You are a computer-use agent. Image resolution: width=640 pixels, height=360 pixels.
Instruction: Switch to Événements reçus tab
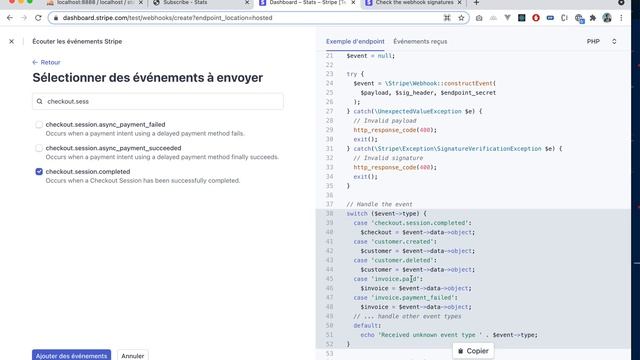click(x=420, y=42)
